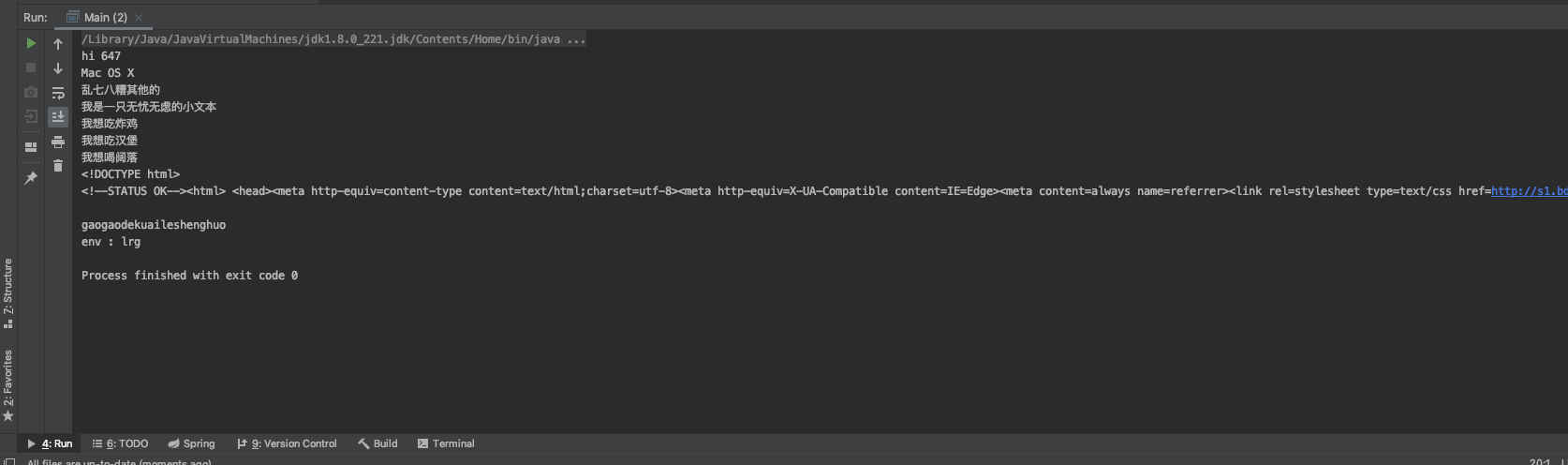Open the Build tool window
The image size is (1568, 465).
(377, 443)
